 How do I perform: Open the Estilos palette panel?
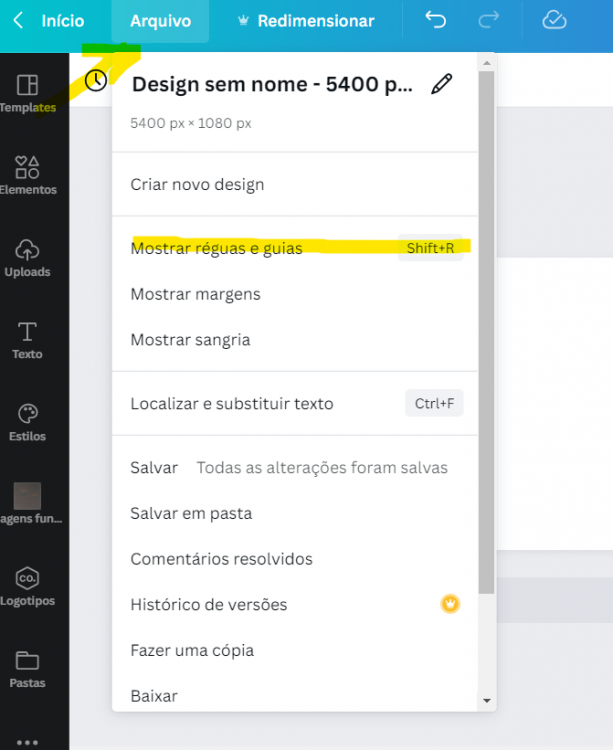tap(28, 422)
